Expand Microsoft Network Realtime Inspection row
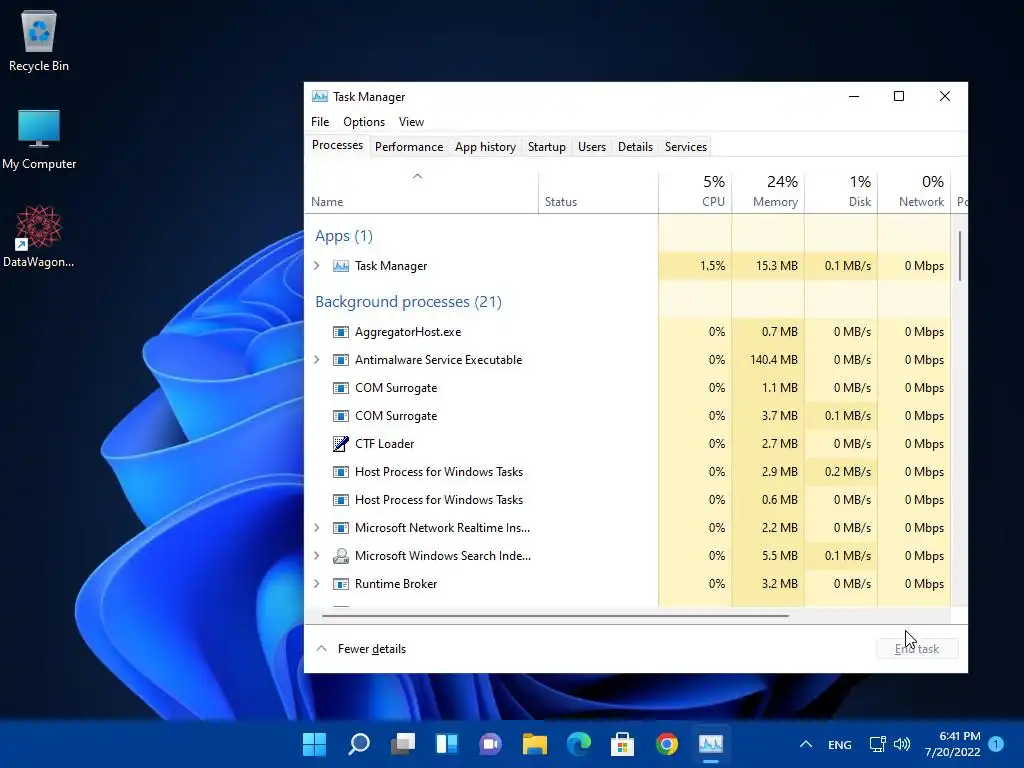The height and width of the screenshot is (768, 1024). [x=317, y=528]
